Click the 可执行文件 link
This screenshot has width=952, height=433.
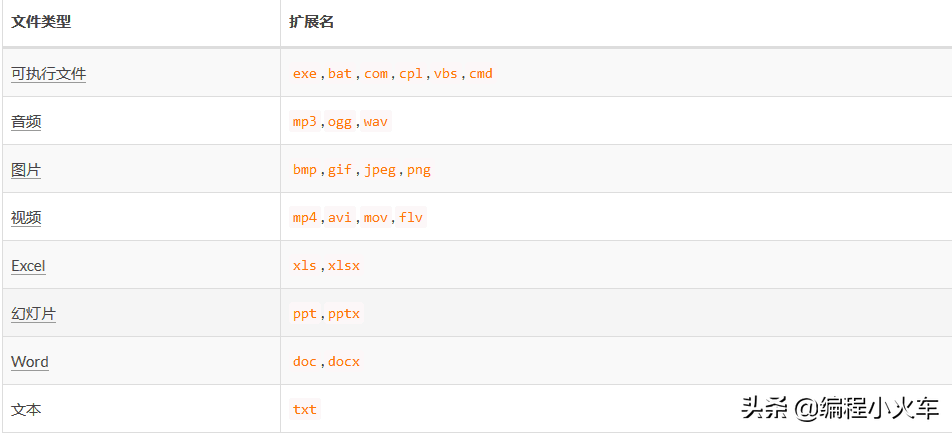tap(49, 74)
